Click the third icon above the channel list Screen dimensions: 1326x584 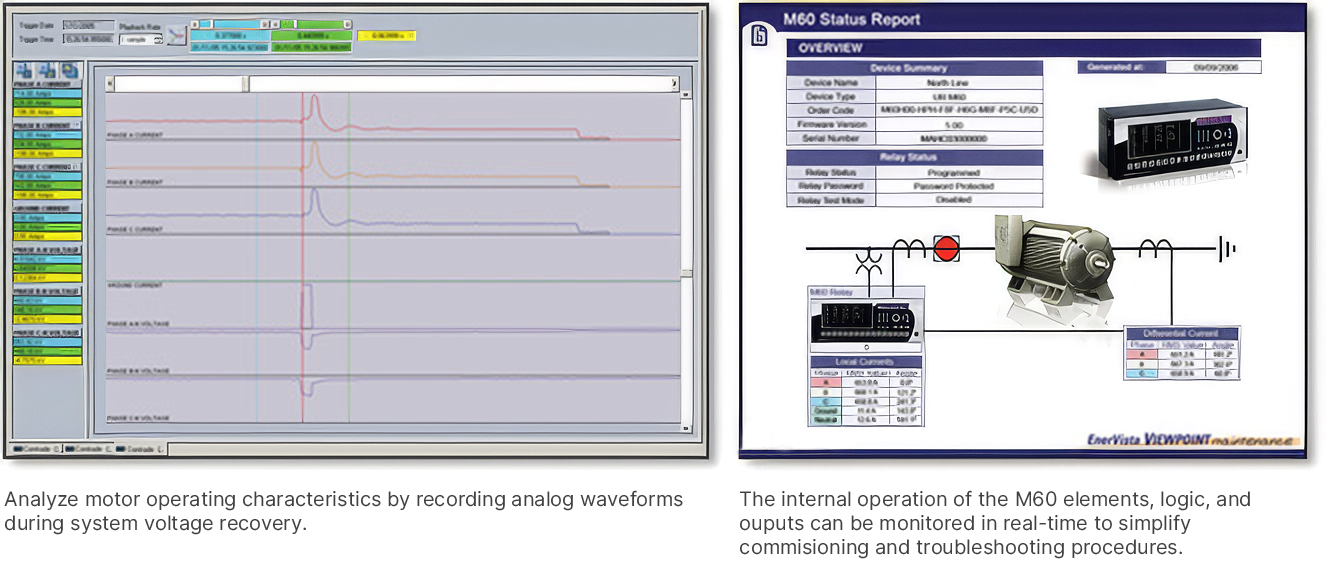coord(69,70)
